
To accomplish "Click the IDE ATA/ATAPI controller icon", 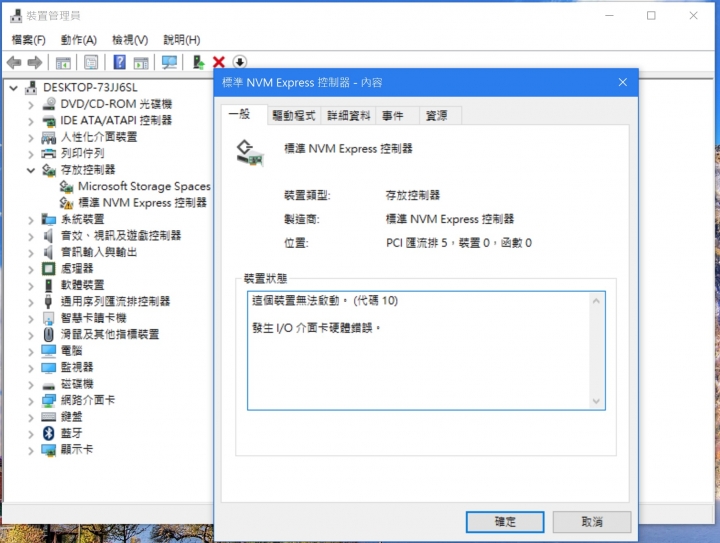I will pos(49,121).
